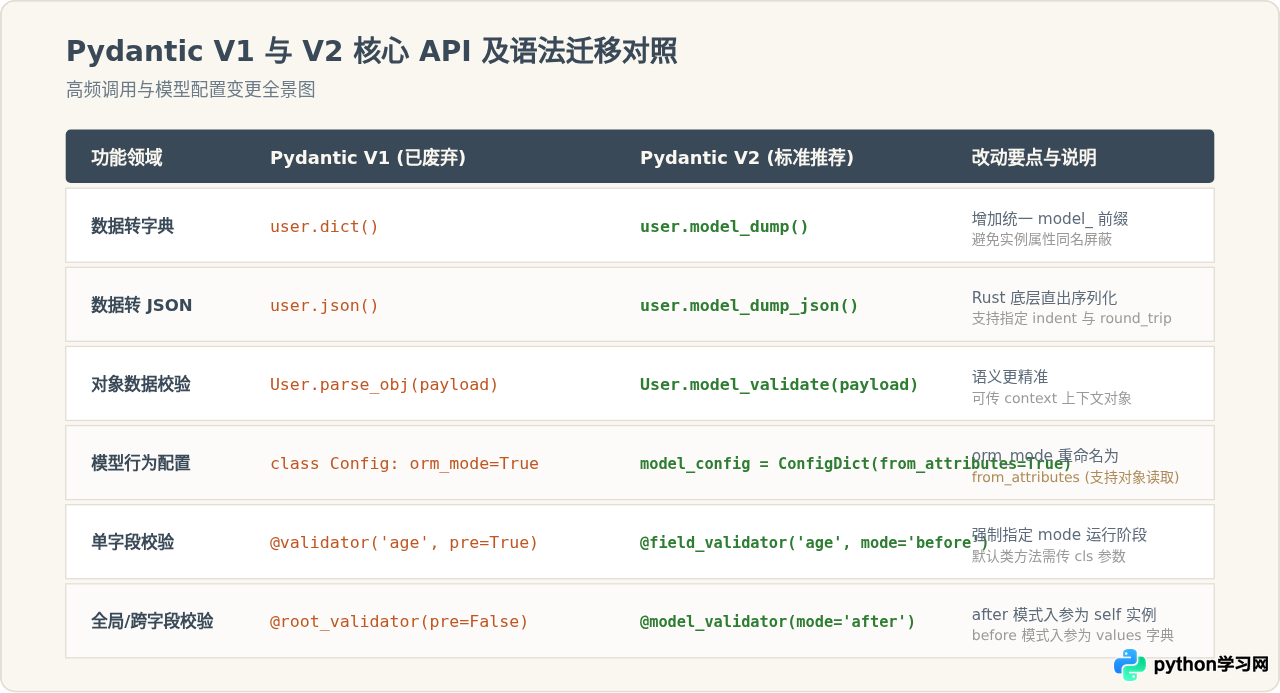The image size is (1280, 693).
Task: Click the 'User.parse_obj(payload)' code cell
Action: [x=384, y=384]
